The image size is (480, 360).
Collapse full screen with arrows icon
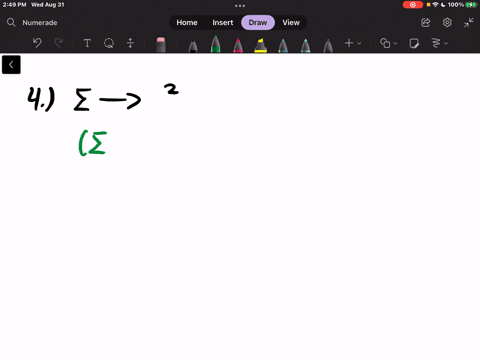point(468,23)
